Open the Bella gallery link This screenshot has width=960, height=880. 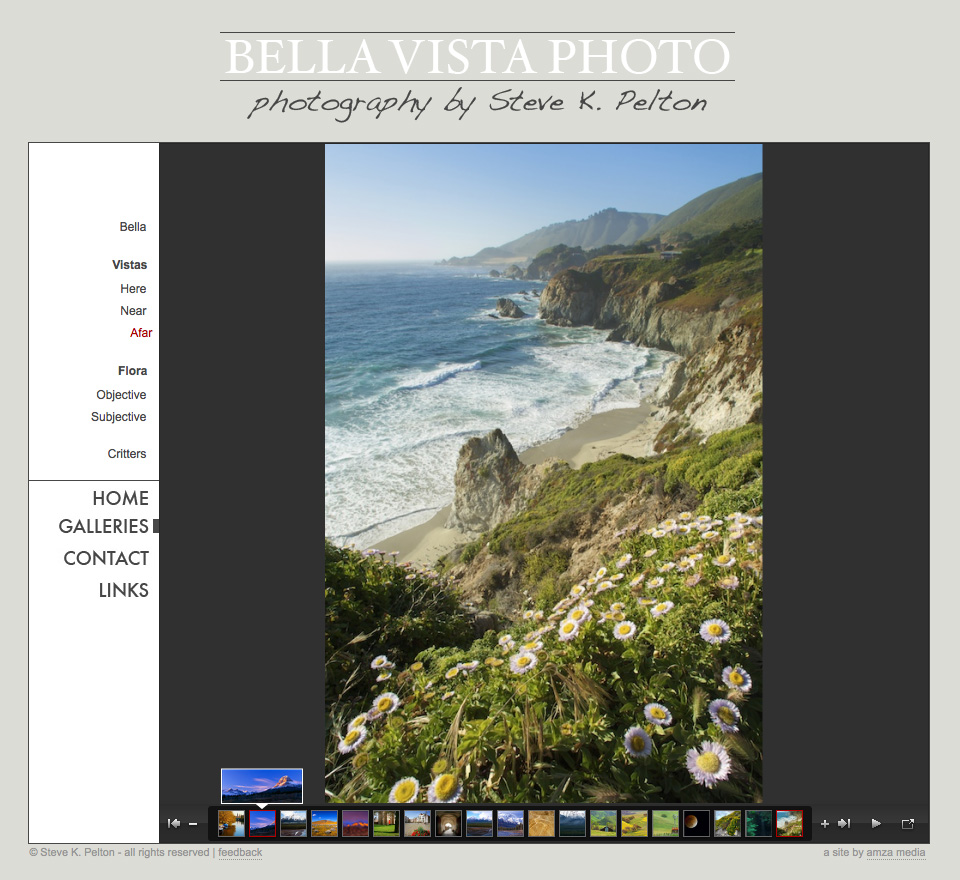133,227
